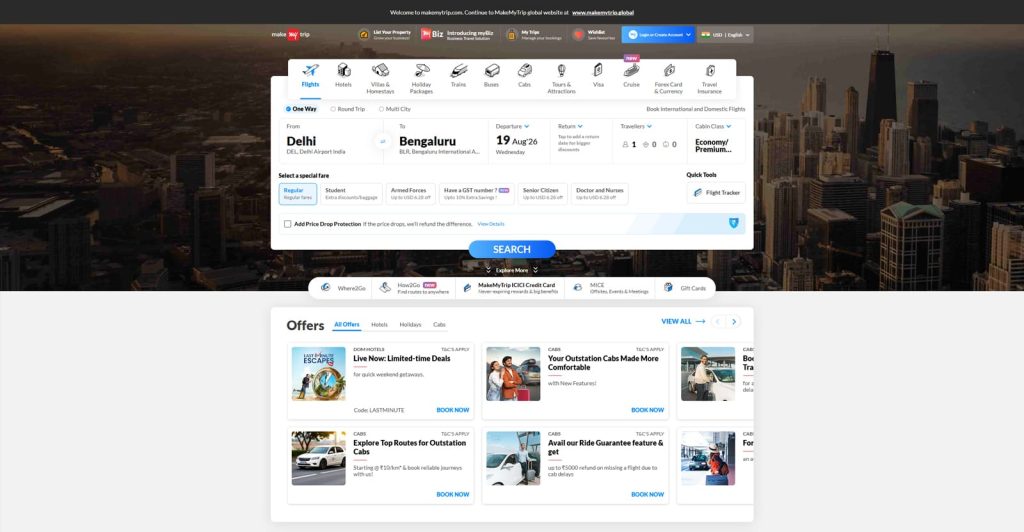Open the Forex Card & Currency icon

coord(669,70)
